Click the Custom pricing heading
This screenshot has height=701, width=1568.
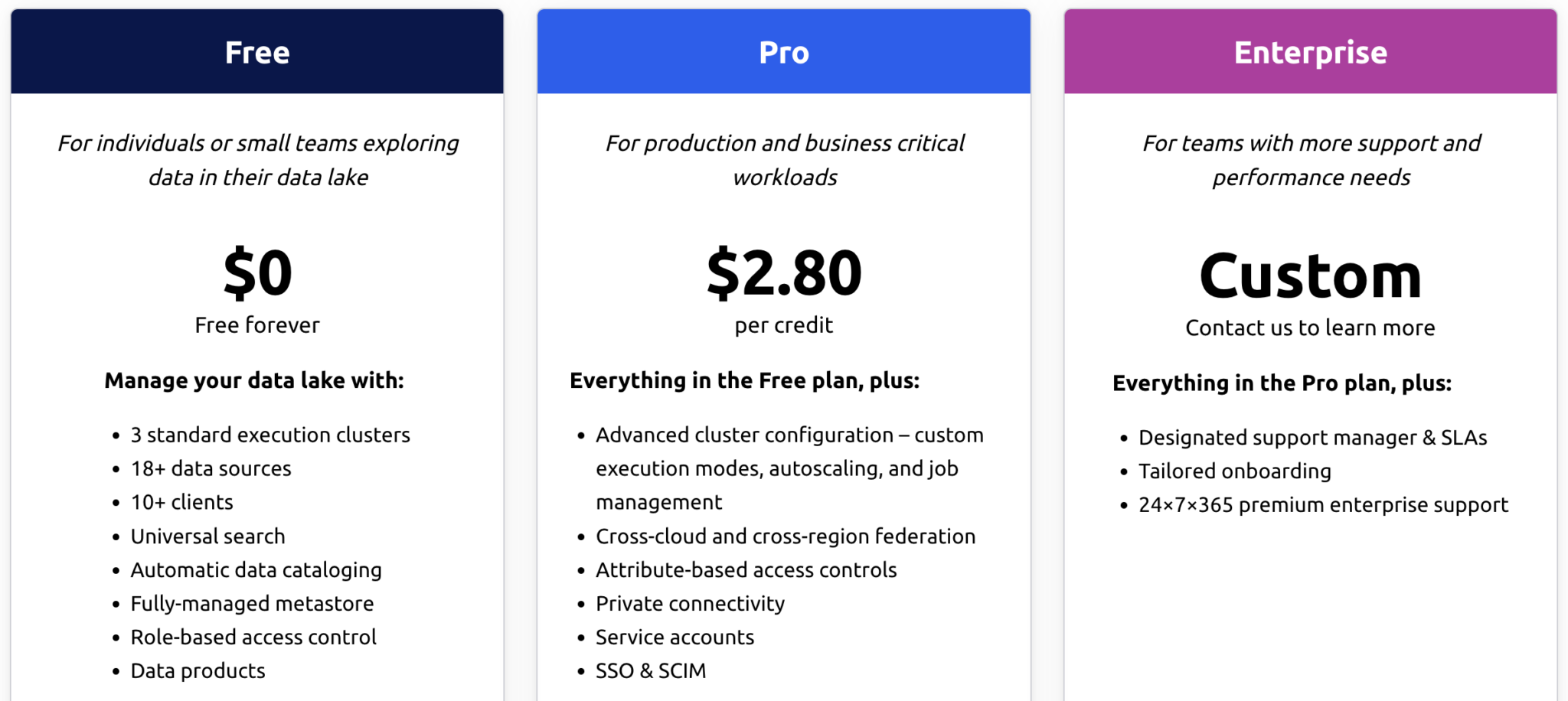click(x=1311, y=276)
